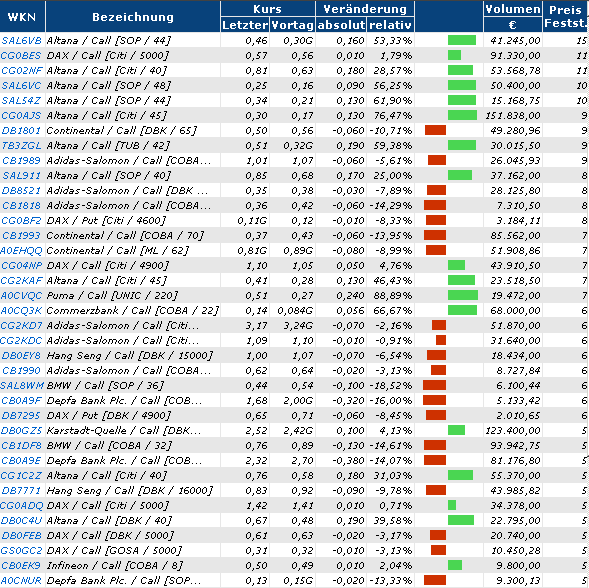The height and width of the screenshot is (588, 589).
Task: Open WKN link CG0BES
Action: click(x=21, y=55)
